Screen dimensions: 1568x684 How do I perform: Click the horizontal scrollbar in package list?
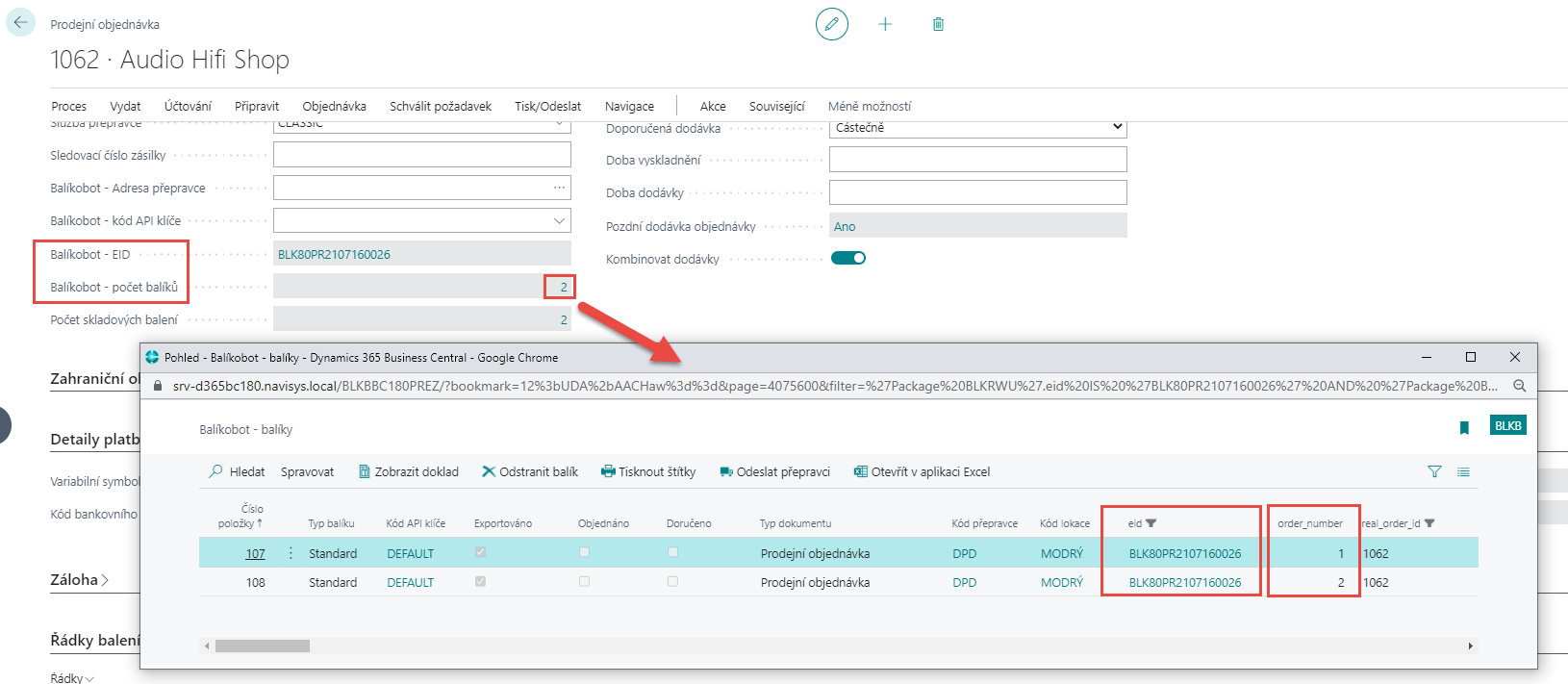pos(262,646)
